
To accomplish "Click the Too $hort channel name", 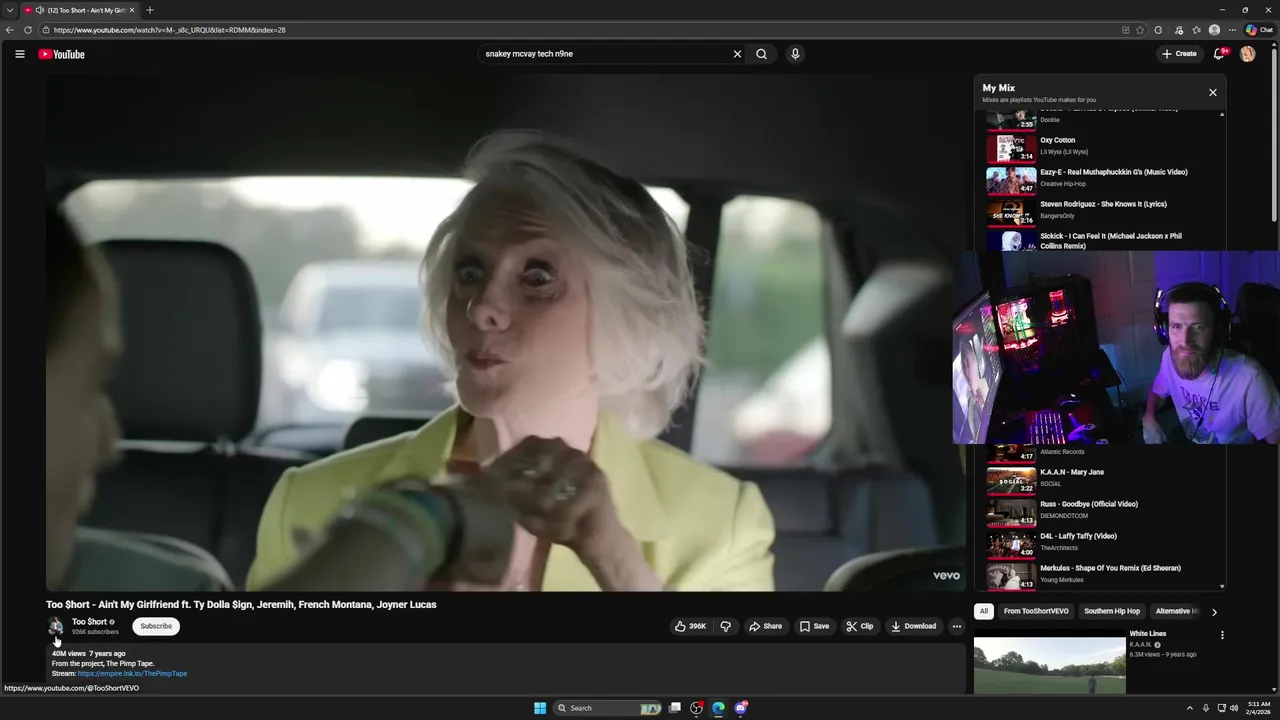I will (x=89, y=621).
